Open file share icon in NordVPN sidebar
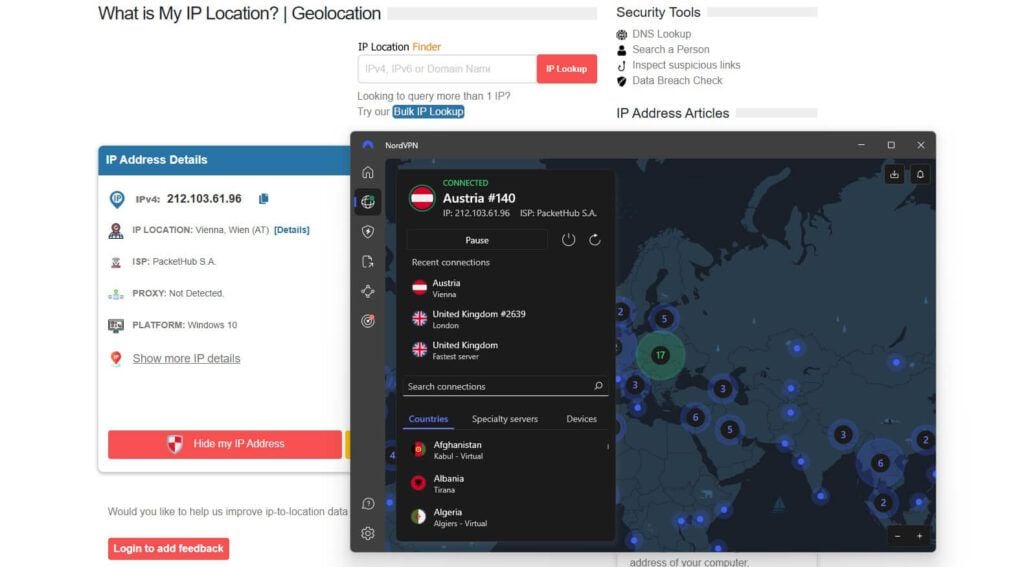The width and height of the screenshot is (1024, 567). [368, 262]
